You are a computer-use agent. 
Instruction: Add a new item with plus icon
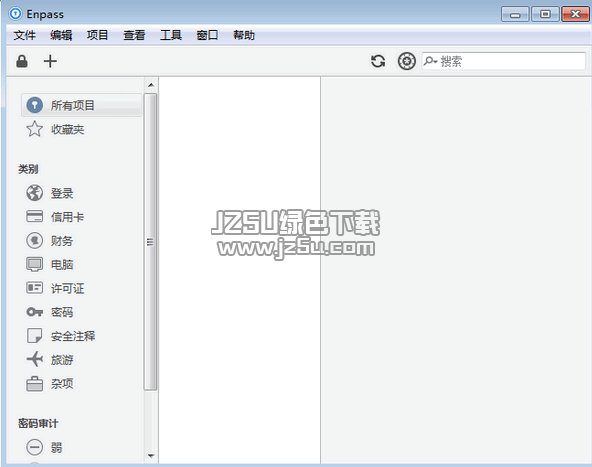50,61
